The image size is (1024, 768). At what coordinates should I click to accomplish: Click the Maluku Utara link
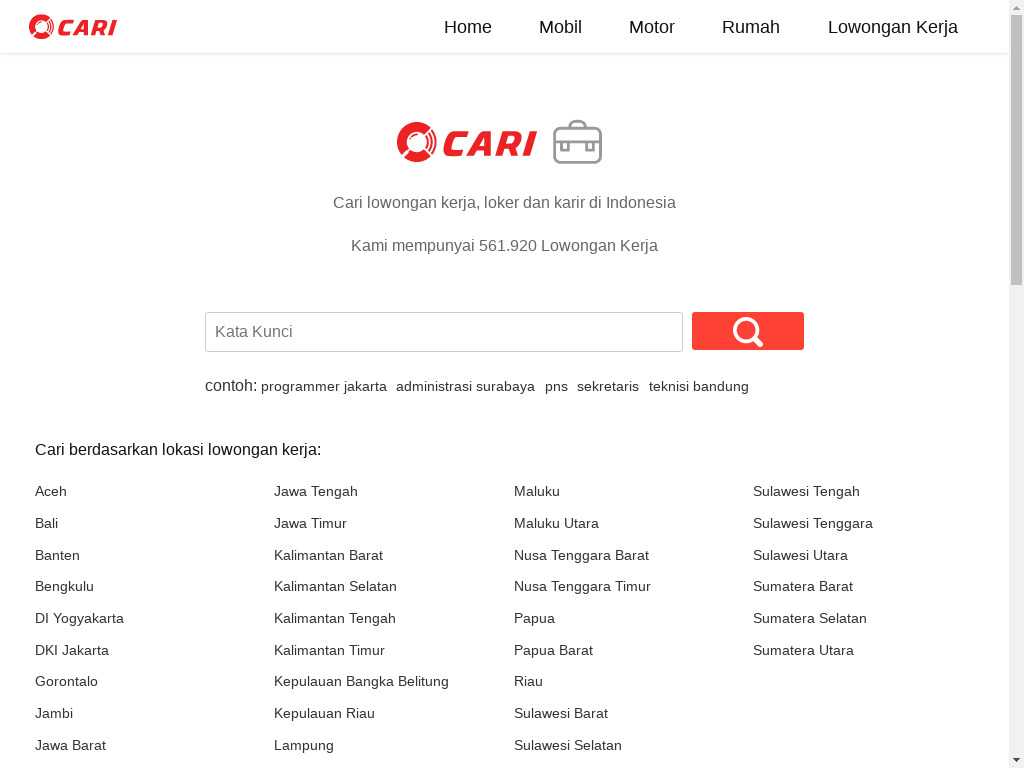pos(556,524)
